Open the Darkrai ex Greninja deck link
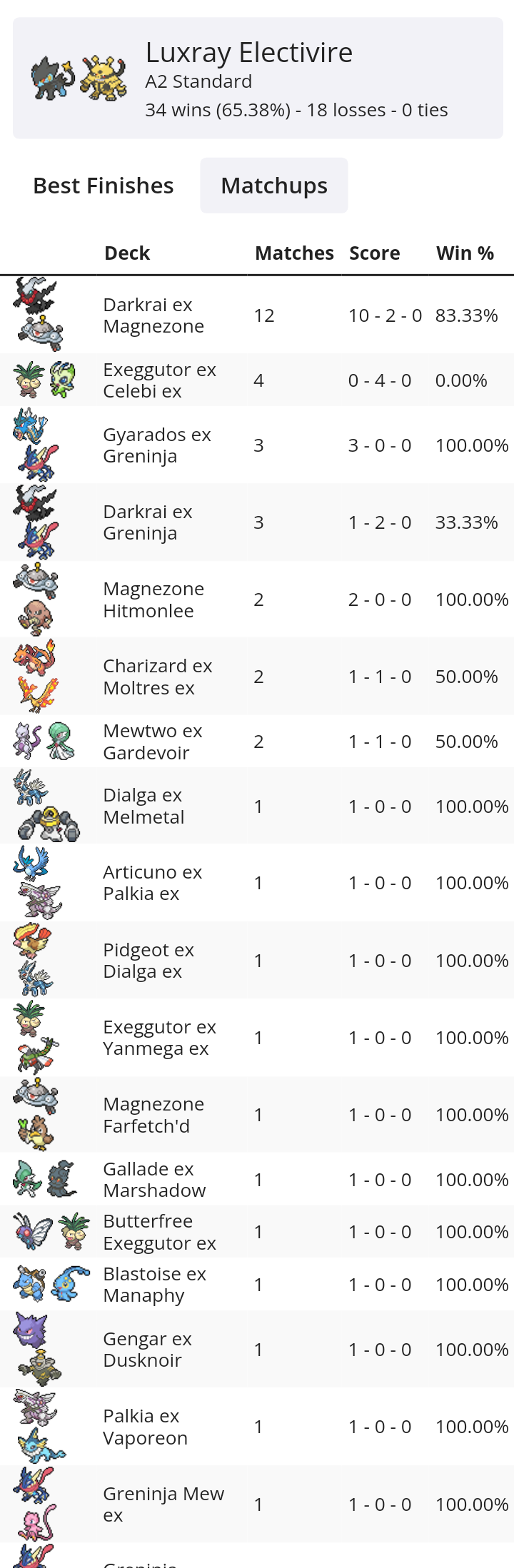Screen dimensions: 514x1568 coord(148,522)
